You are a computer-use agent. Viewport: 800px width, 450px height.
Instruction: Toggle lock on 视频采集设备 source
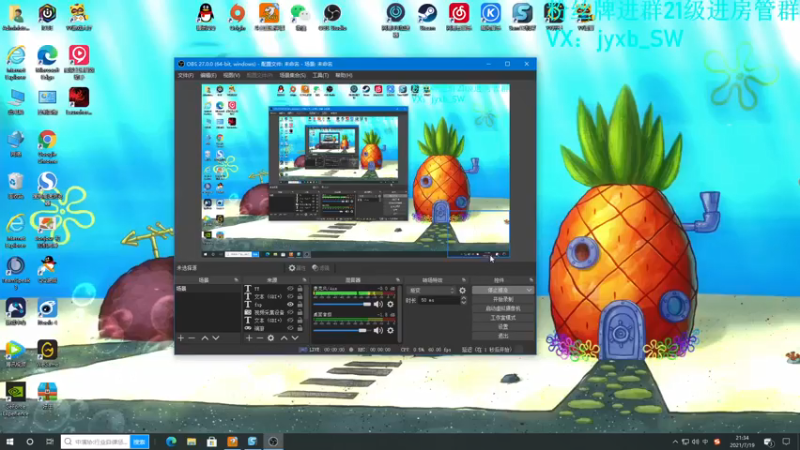click(300, 312)
